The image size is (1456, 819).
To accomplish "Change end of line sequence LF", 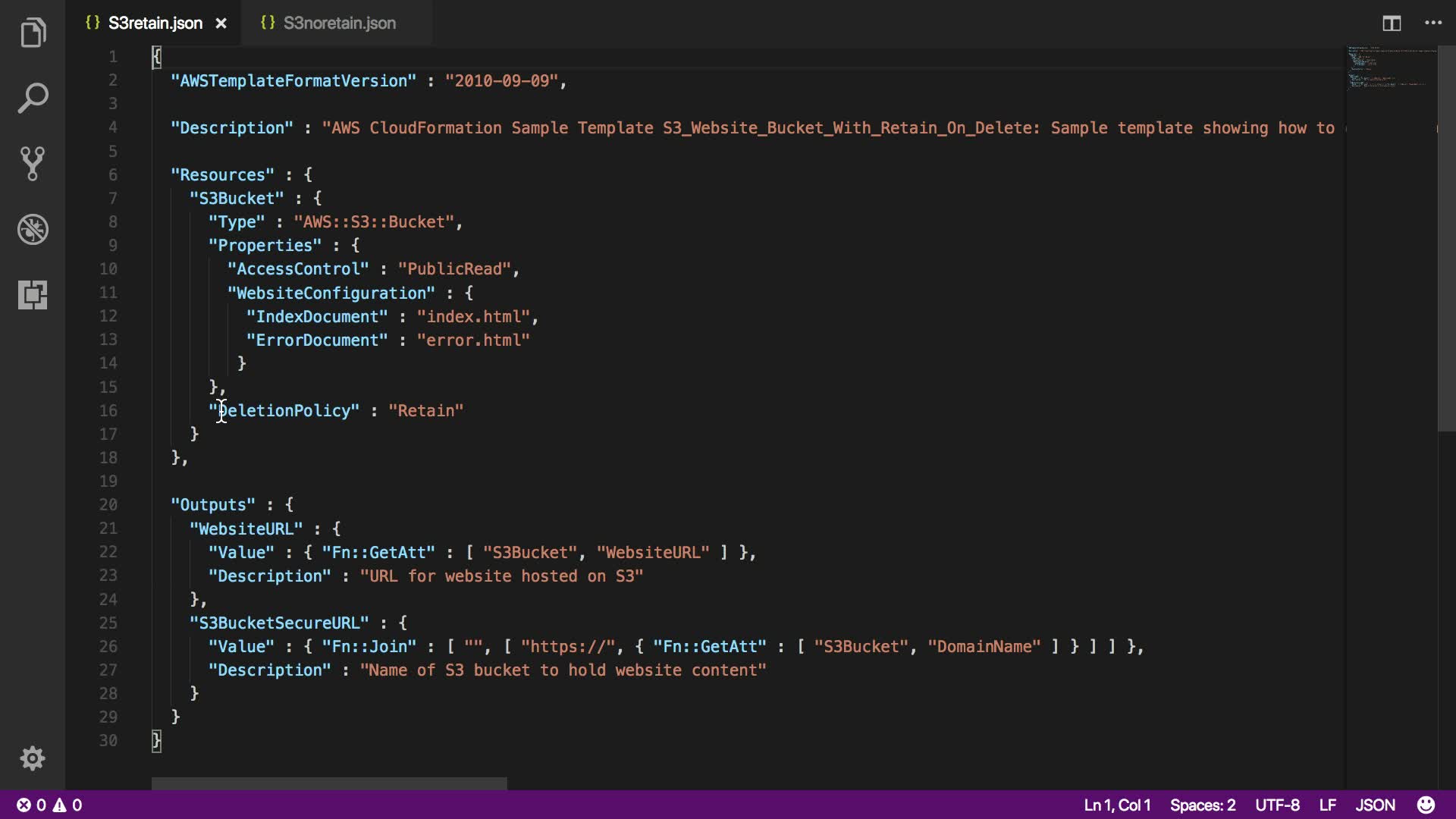I will point(1327,805).
